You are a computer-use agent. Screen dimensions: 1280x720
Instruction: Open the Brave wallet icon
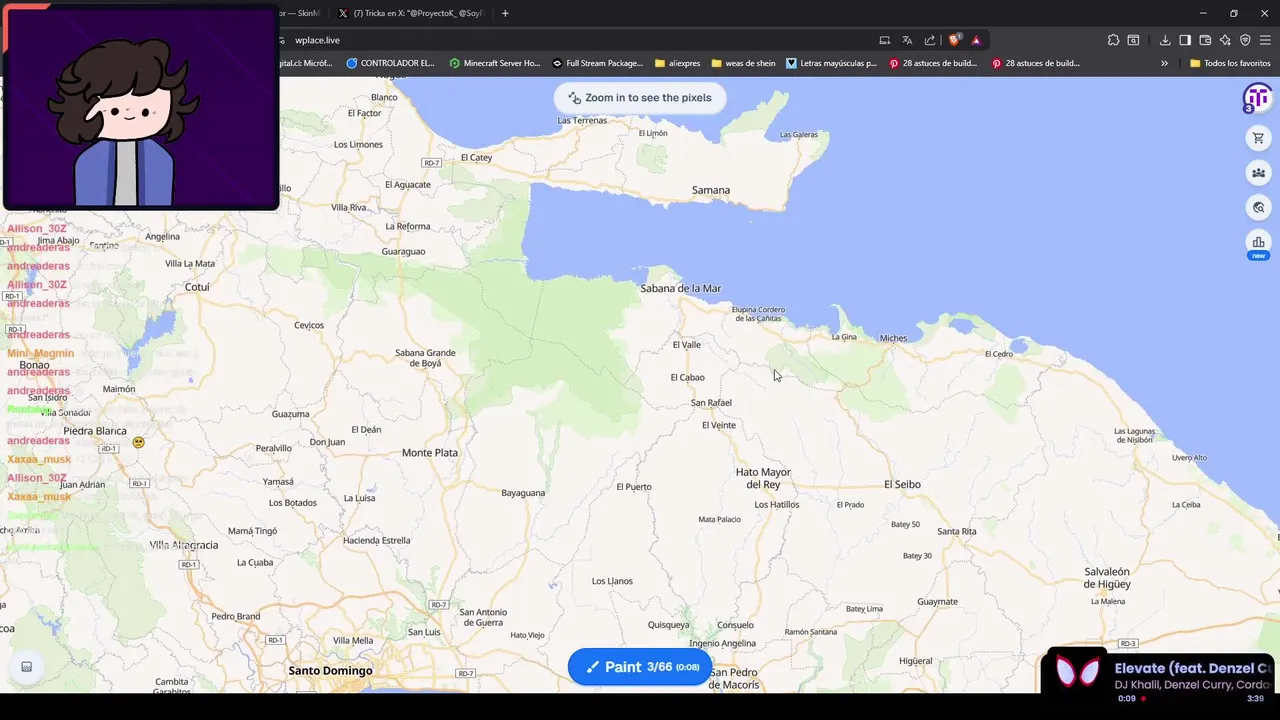1205,40
